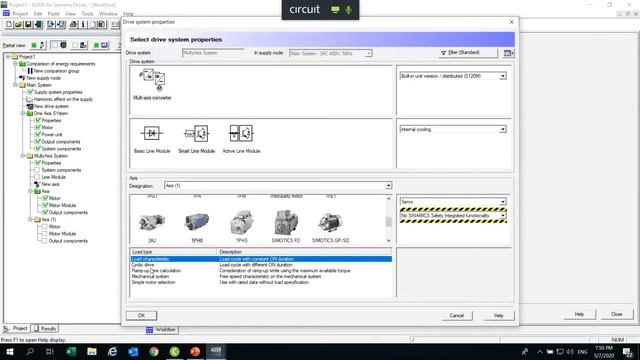Screen dimensions: 640x360
Task: Click the Filter (Standard) button
Action: pos(468,53)
